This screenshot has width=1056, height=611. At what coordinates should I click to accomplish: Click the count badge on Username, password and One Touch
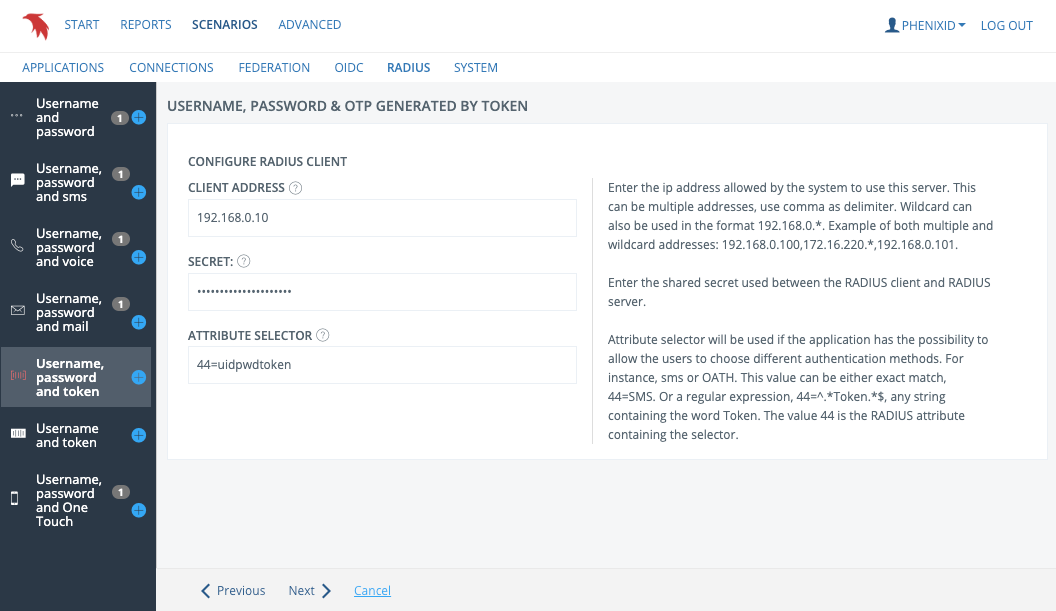click(121, 492)
